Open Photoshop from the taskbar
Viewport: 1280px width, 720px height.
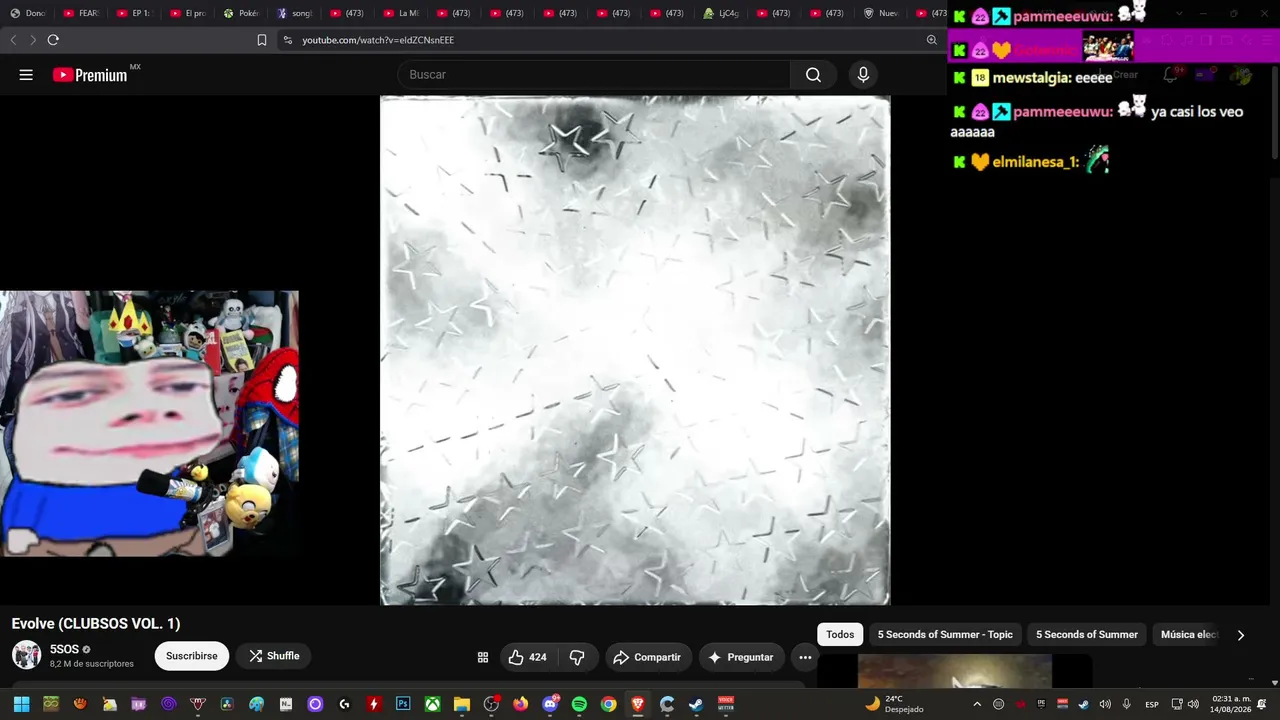(x=403, y=704)
